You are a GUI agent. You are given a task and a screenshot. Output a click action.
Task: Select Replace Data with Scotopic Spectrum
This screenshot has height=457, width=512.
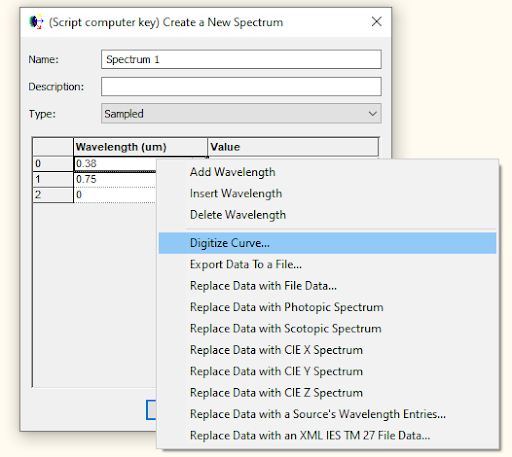point(327,329)
